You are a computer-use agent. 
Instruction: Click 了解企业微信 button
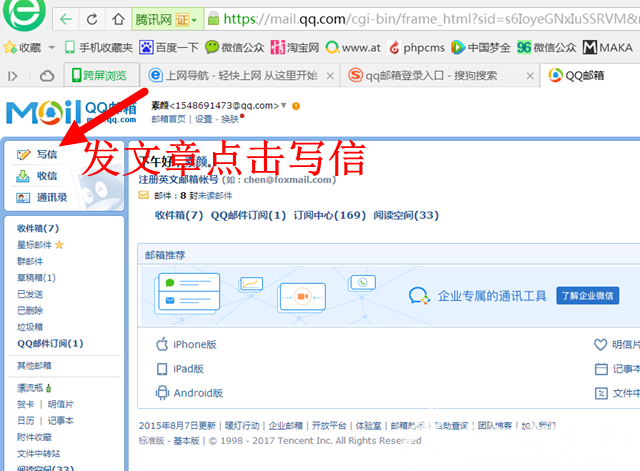click(587, 295)
